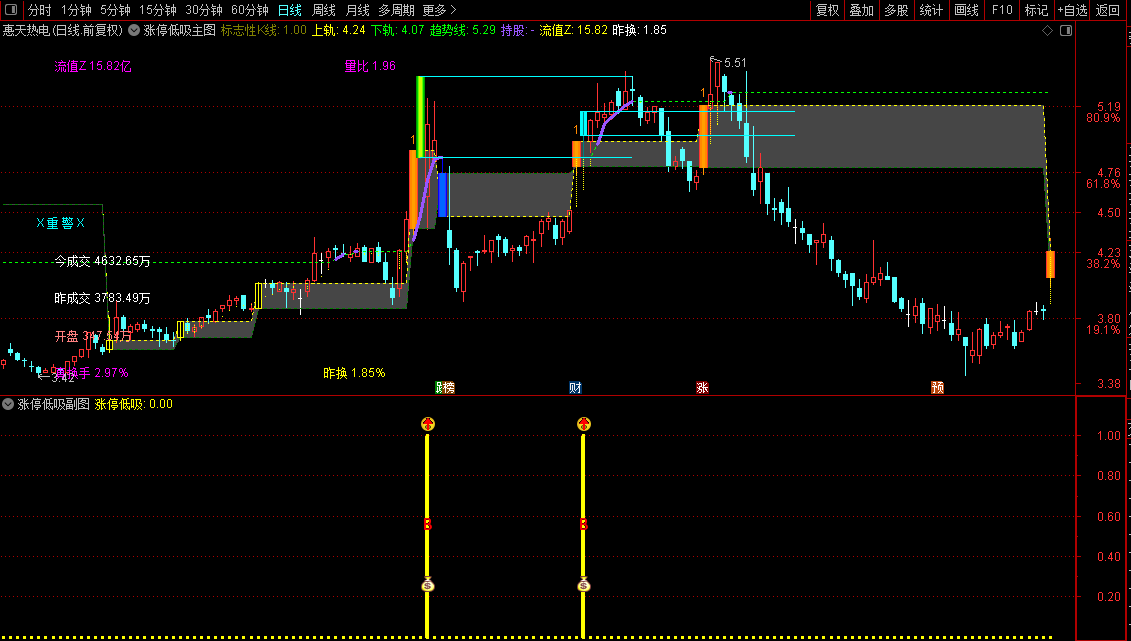Expand sub-chart indicator dropdown arrow
This screenshot has height=641, width=1131.
(8, 405)
